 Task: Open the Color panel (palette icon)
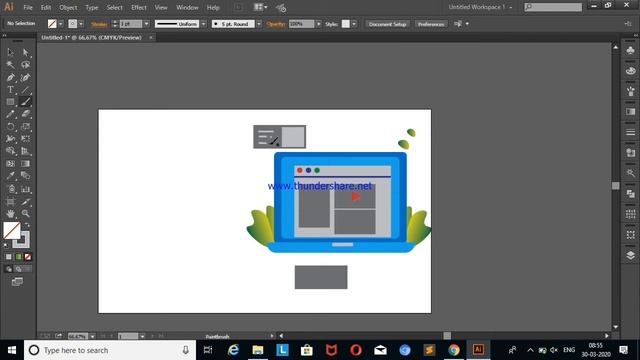(x=631, y=71)
